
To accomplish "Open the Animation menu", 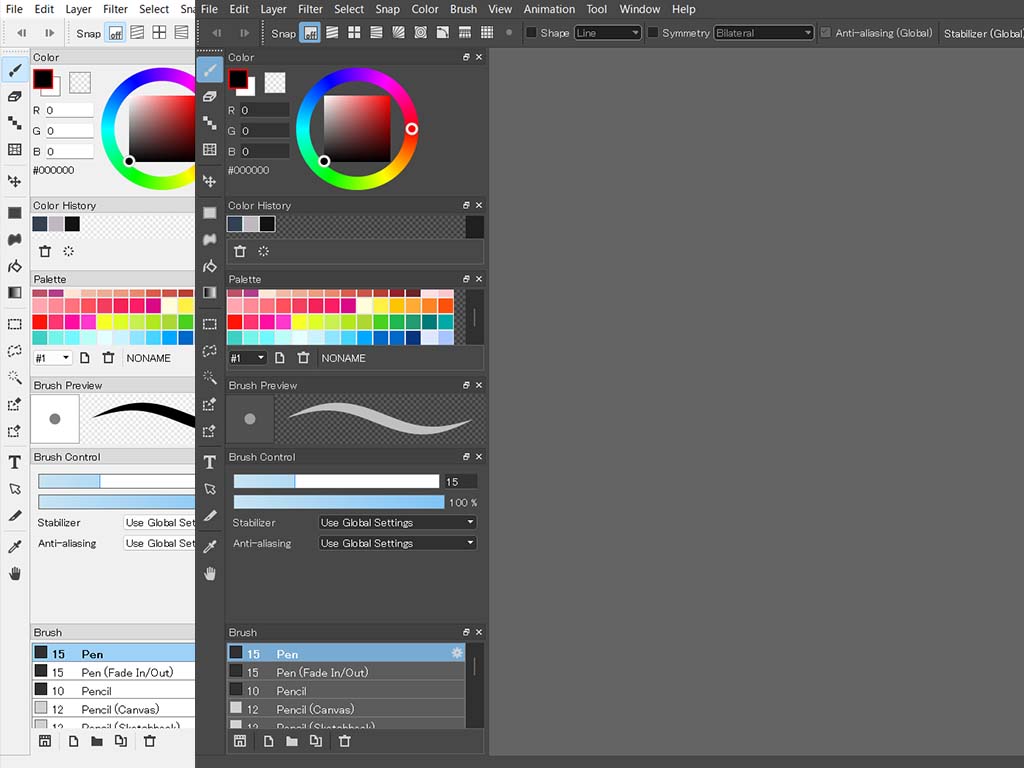I will 549,9.
